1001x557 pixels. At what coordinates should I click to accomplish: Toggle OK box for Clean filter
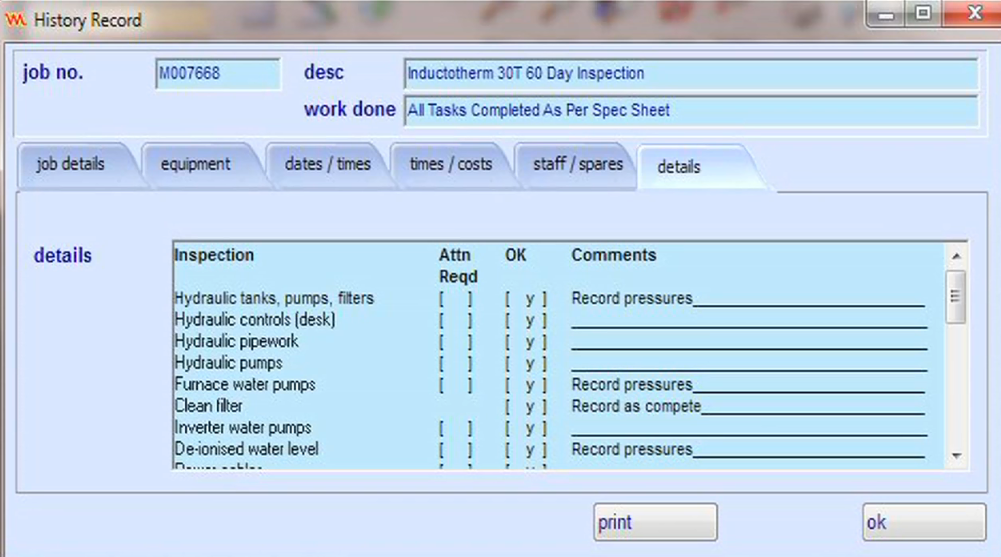pos(526,407)
